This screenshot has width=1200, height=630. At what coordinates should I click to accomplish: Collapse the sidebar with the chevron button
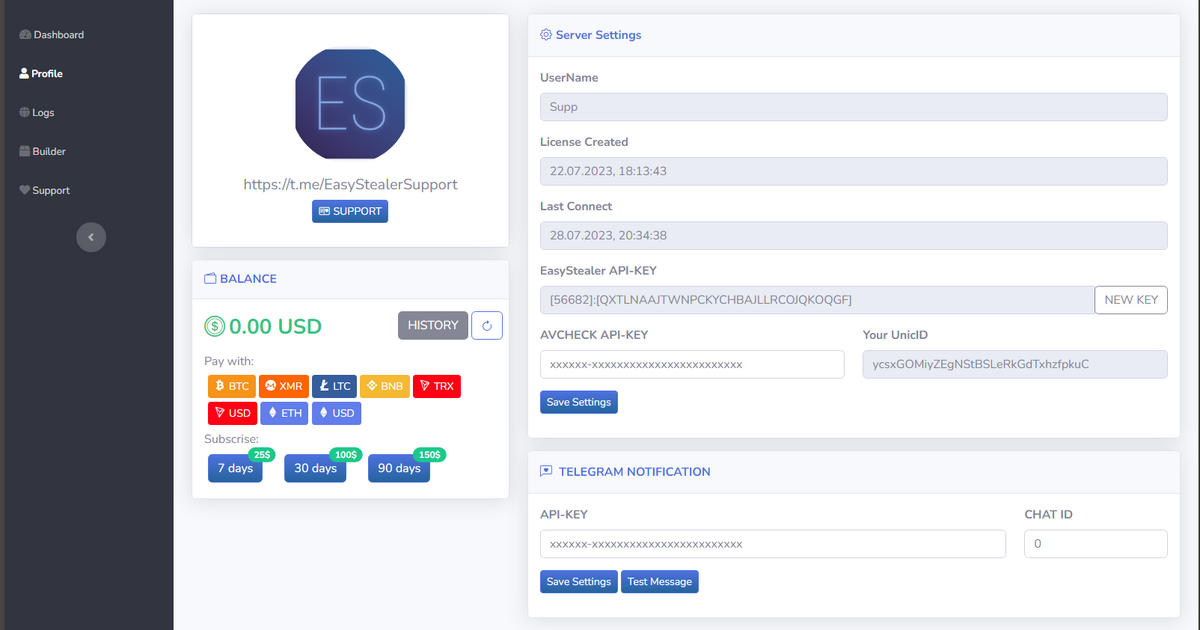click(91, 237)
